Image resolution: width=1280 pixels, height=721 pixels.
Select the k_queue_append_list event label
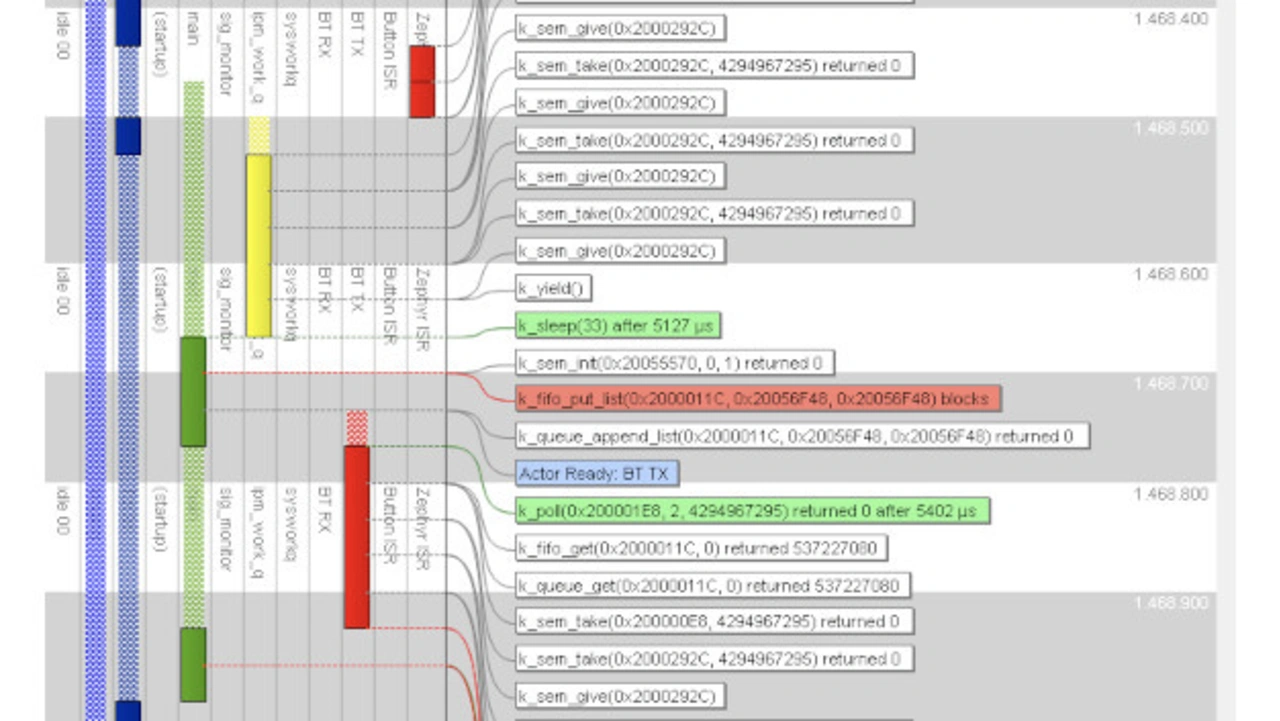point(801,436)
